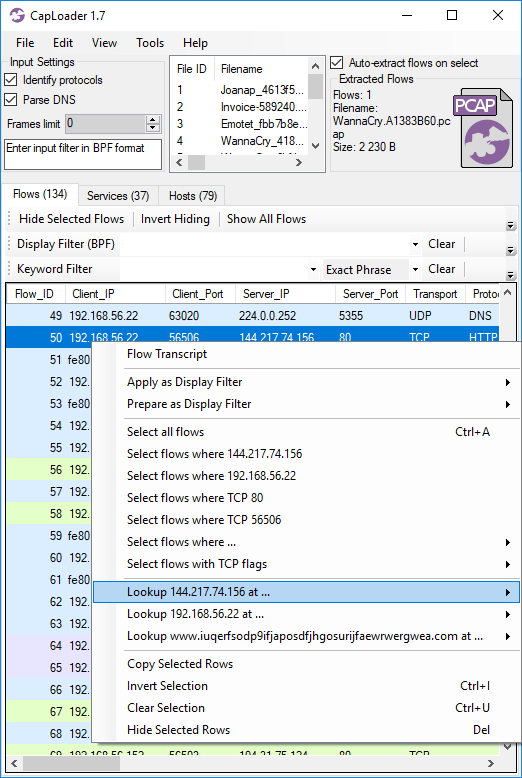Increase Frames limit with the up stepper
This screenshot has height=778, width=522.
(x=153, y=120)
